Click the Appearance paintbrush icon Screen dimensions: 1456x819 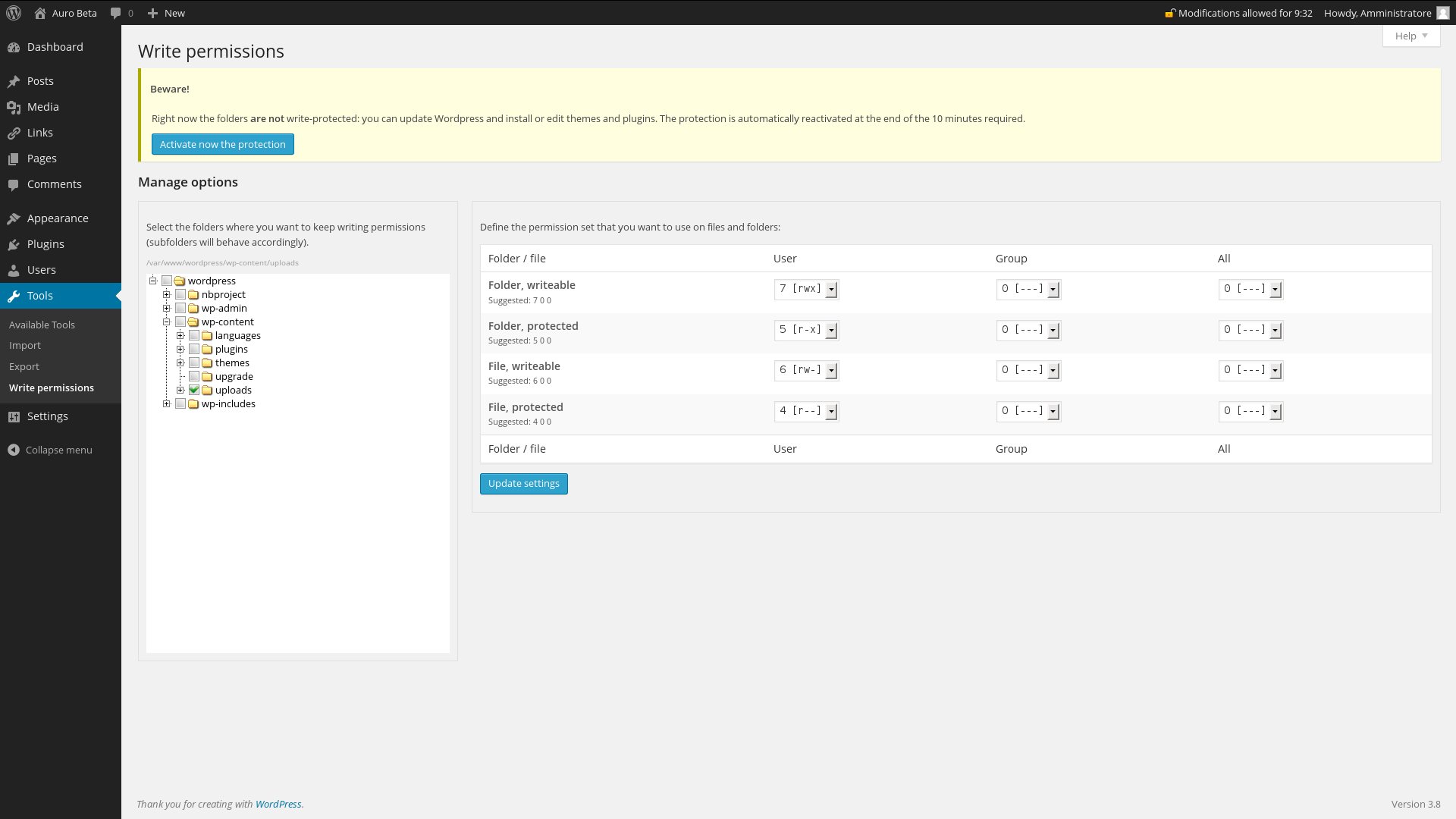(14, 218)
